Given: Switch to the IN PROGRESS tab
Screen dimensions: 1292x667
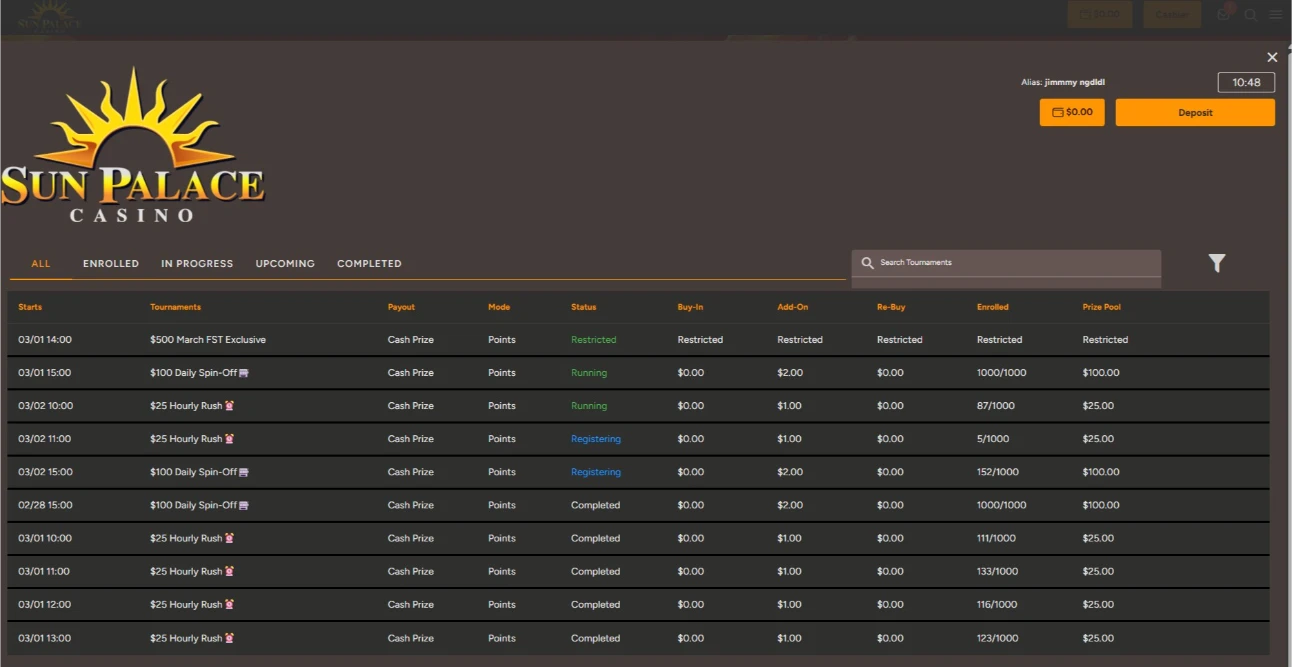Looking at the screenshot, I should 197,263.
